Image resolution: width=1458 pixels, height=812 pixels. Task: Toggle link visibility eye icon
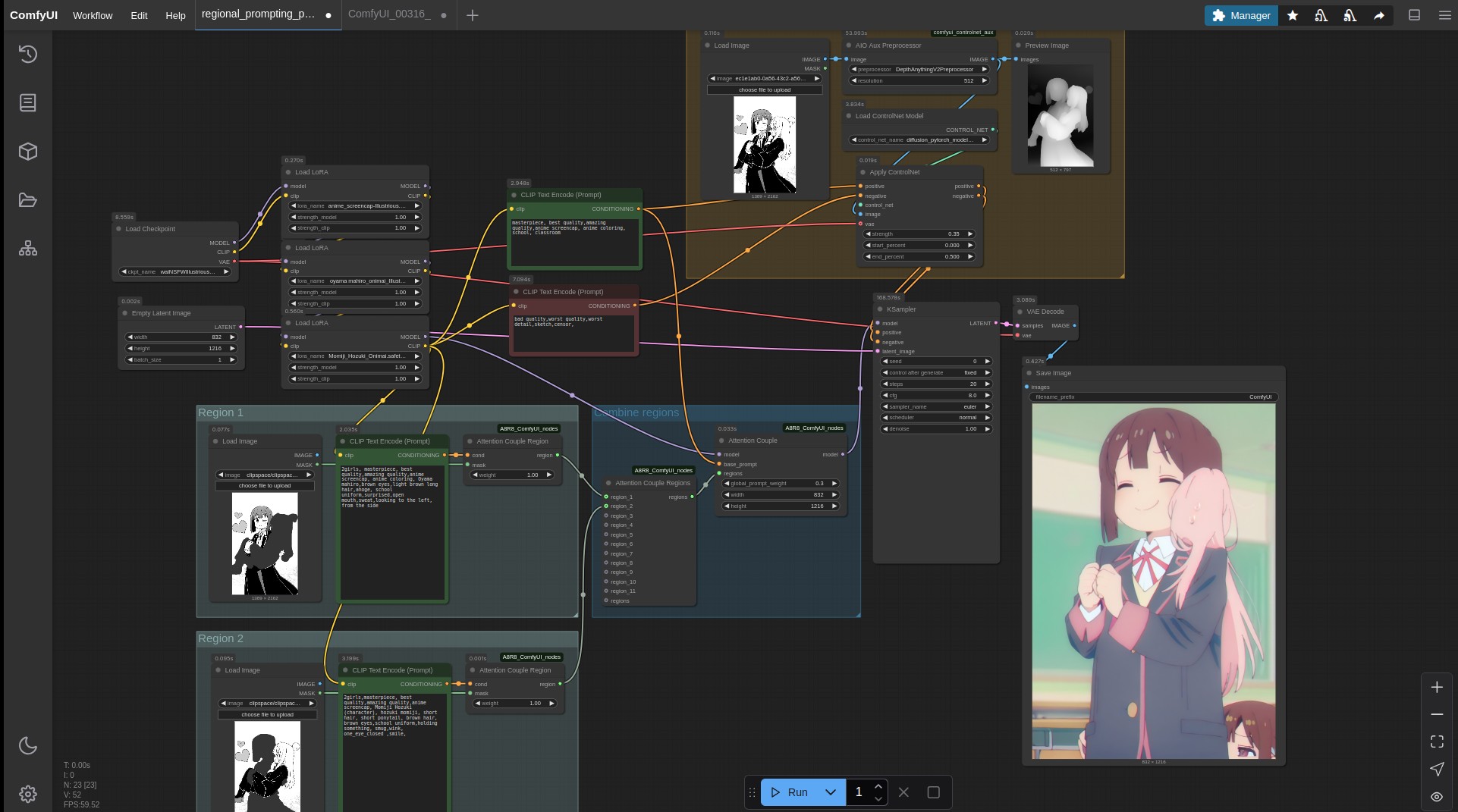point(1437,796)
